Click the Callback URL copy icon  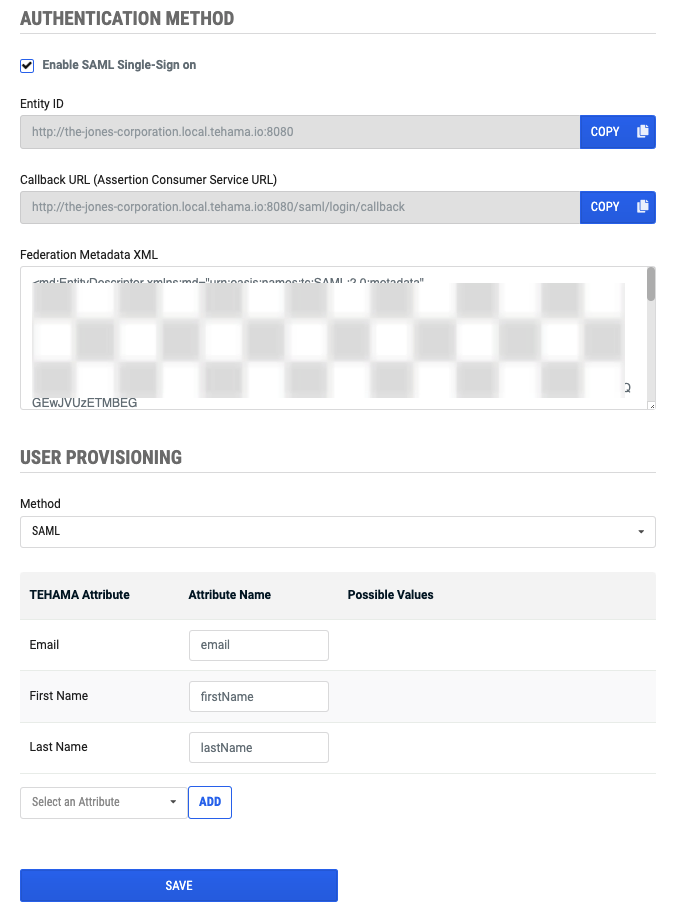(643, 207)
